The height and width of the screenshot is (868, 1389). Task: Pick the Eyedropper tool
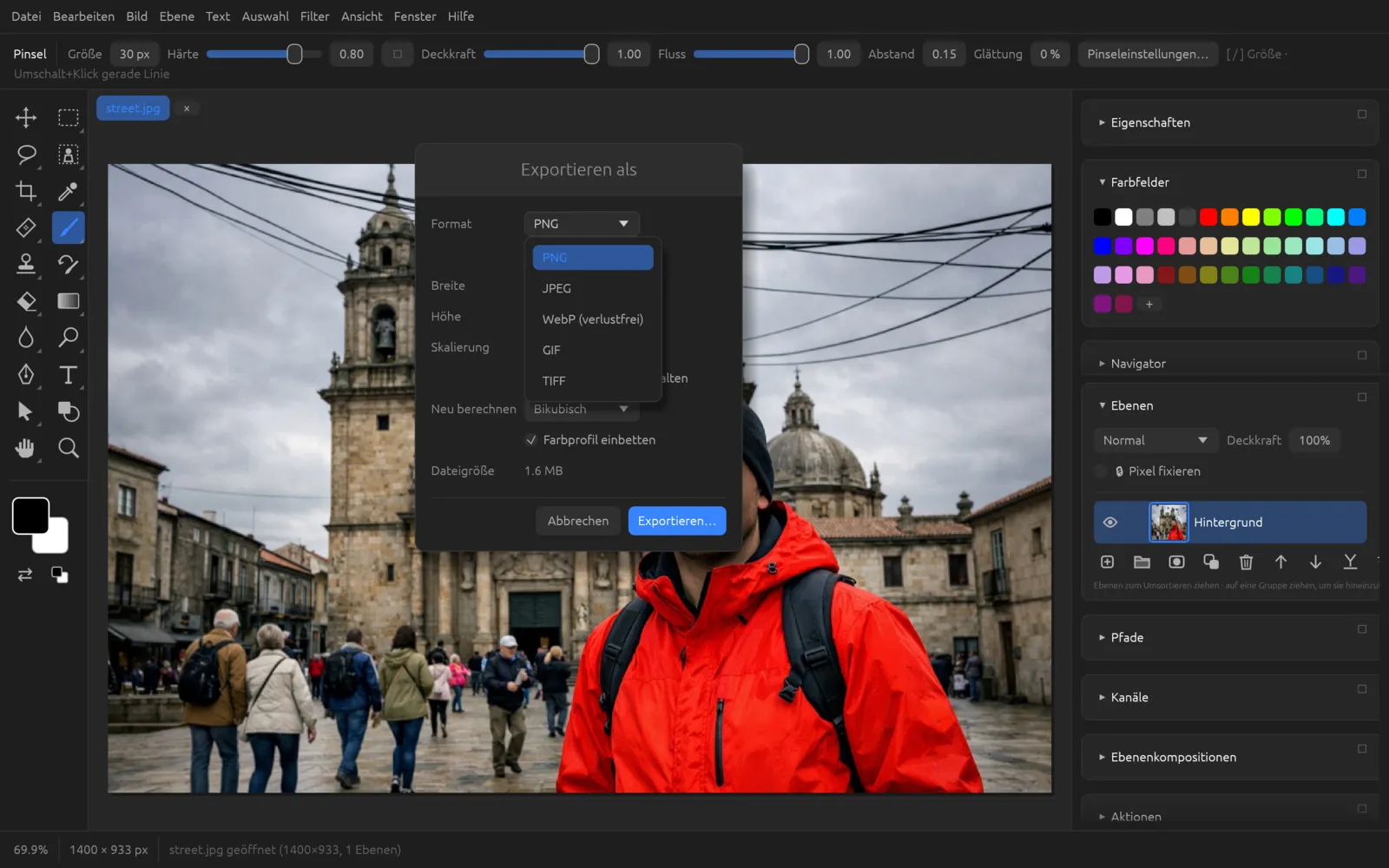[69, 191]
